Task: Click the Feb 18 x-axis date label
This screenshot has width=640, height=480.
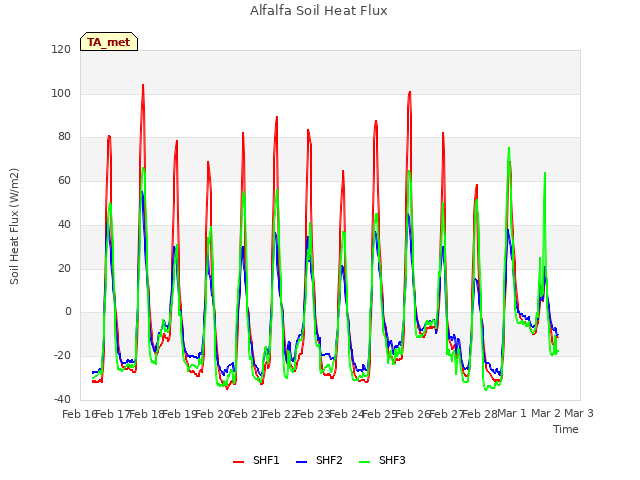Action: [145, 414]
